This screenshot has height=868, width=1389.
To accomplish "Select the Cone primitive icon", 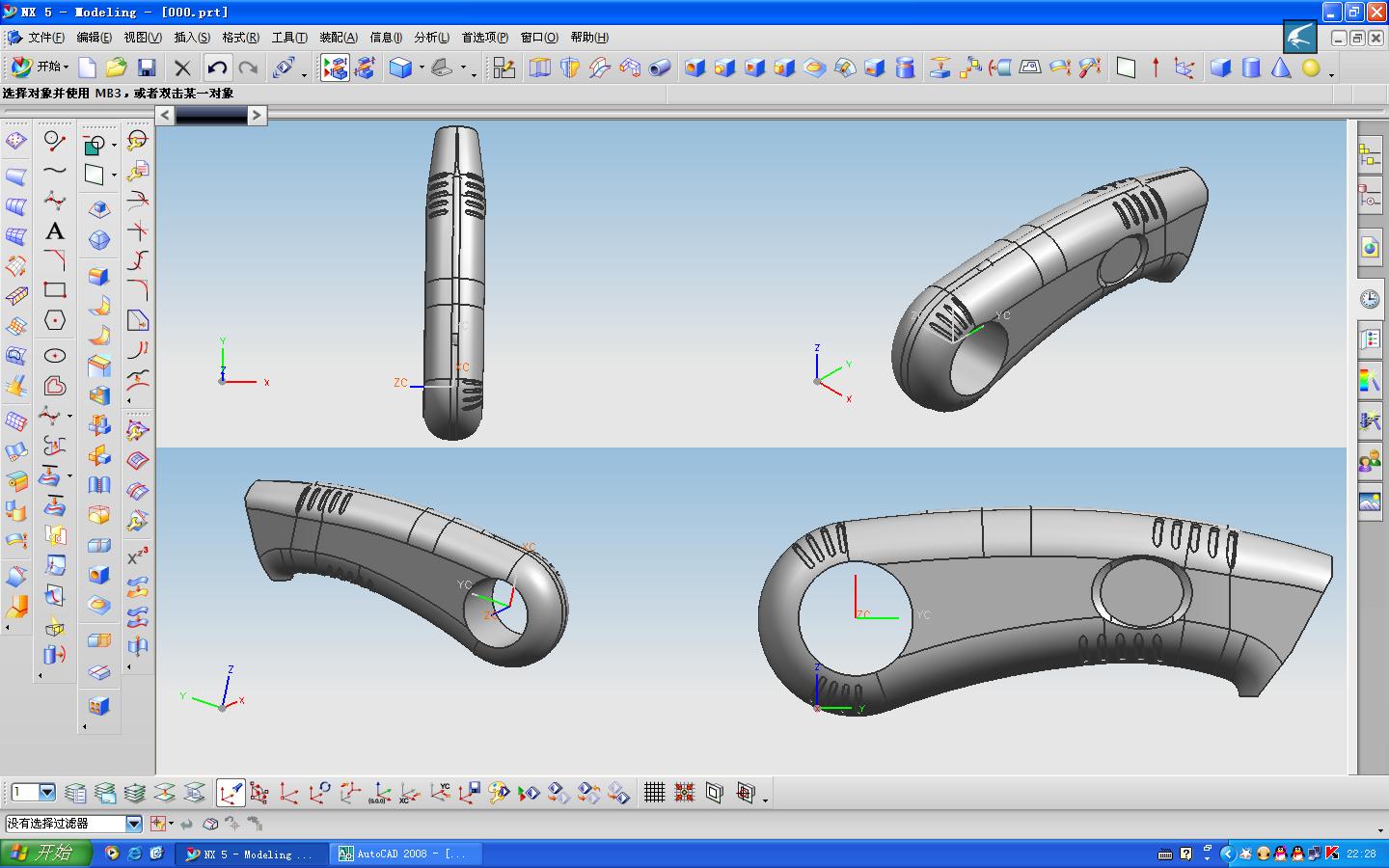I will click(1281, 68).
